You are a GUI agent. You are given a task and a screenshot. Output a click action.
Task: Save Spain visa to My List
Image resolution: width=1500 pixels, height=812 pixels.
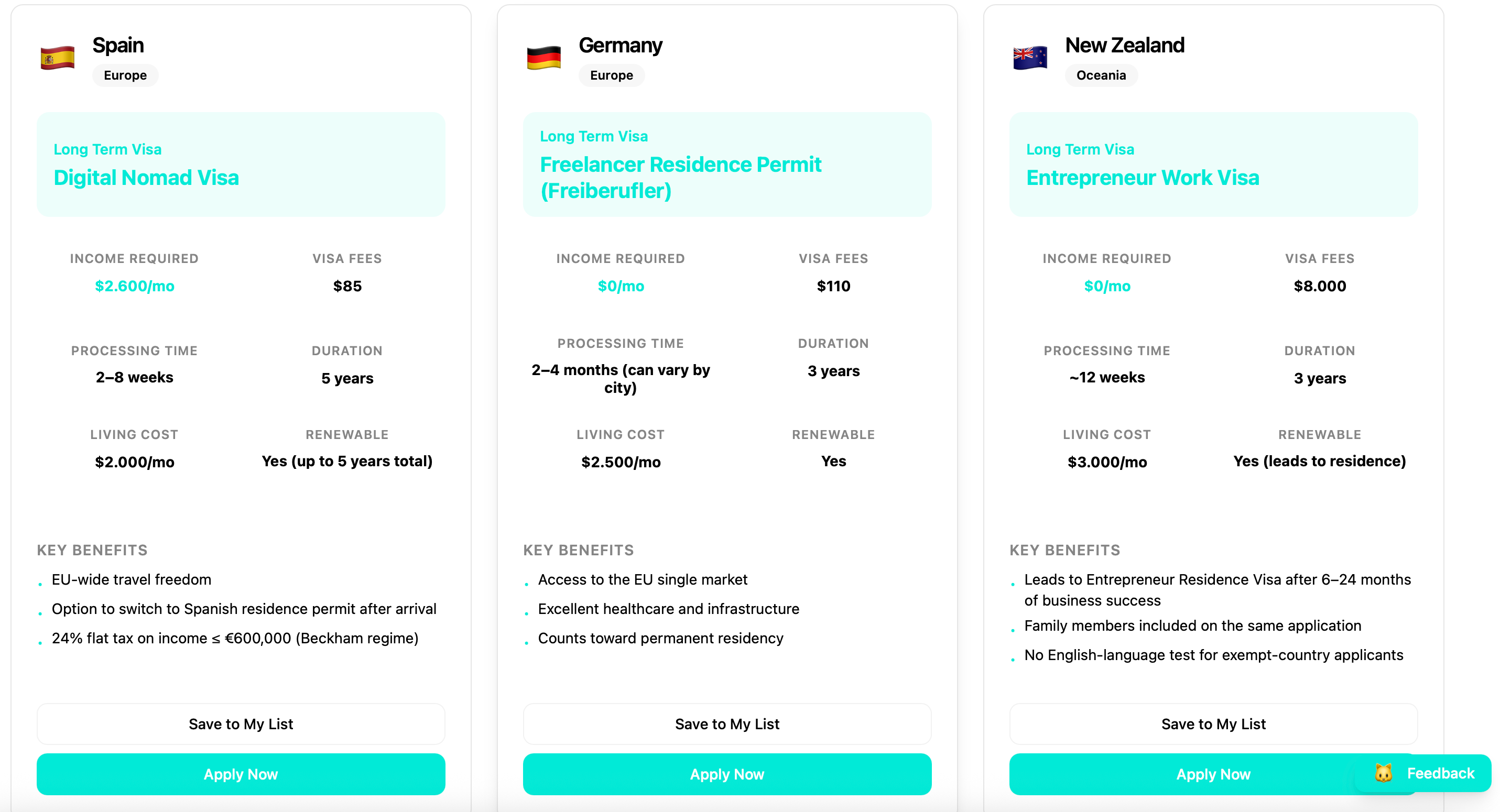point(241,723)
